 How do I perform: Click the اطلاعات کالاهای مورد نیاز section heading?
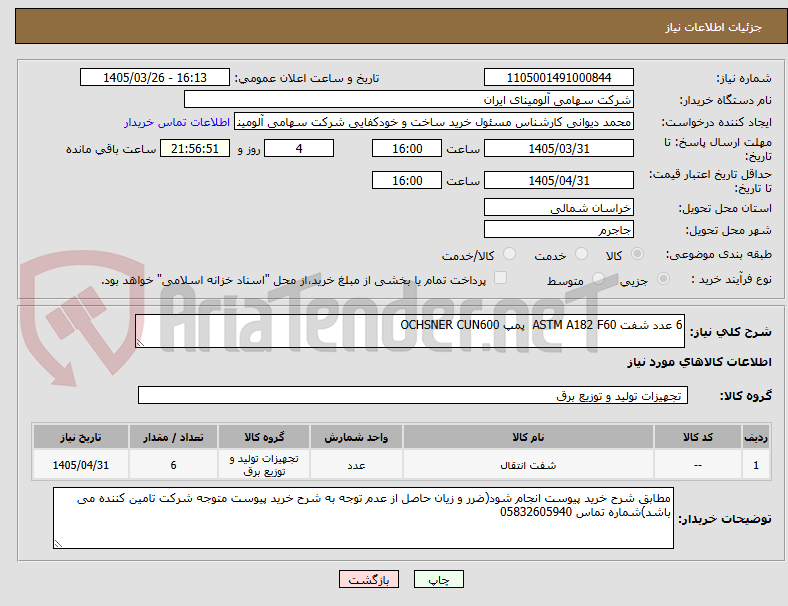(699, 362)
